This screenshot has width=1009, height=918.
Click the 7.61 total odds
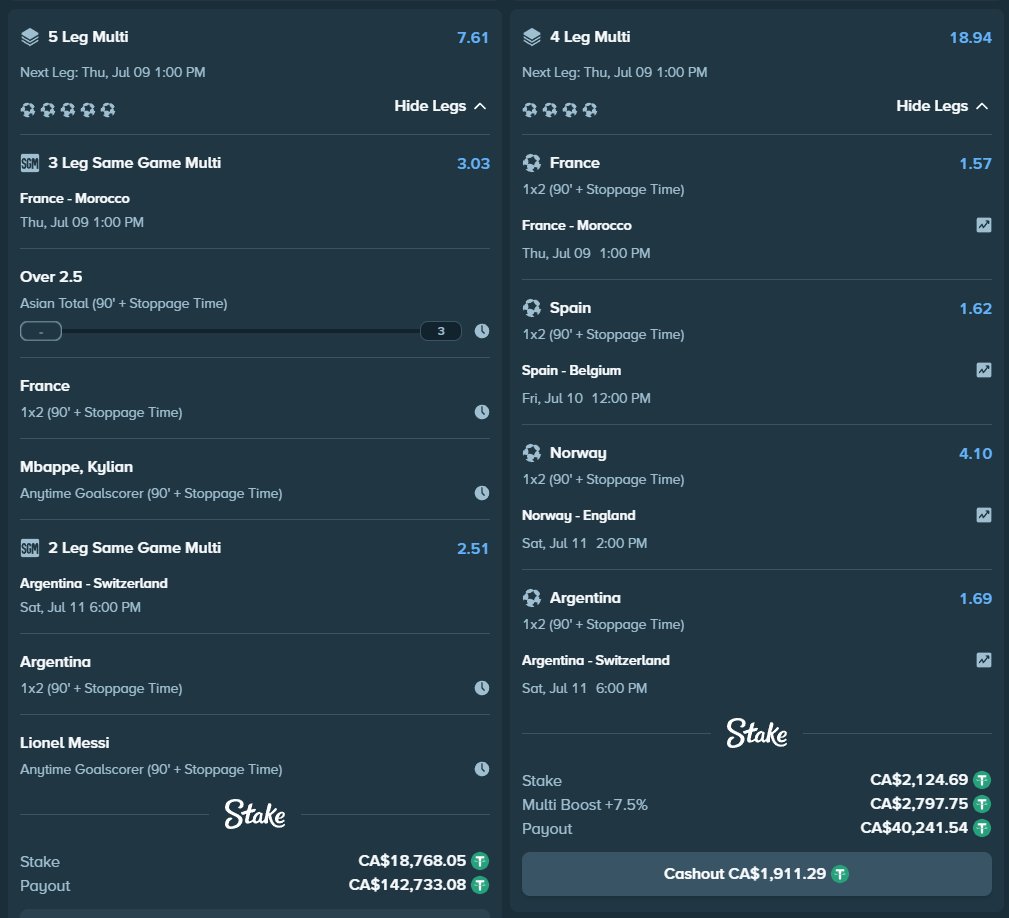click(473, 38)
